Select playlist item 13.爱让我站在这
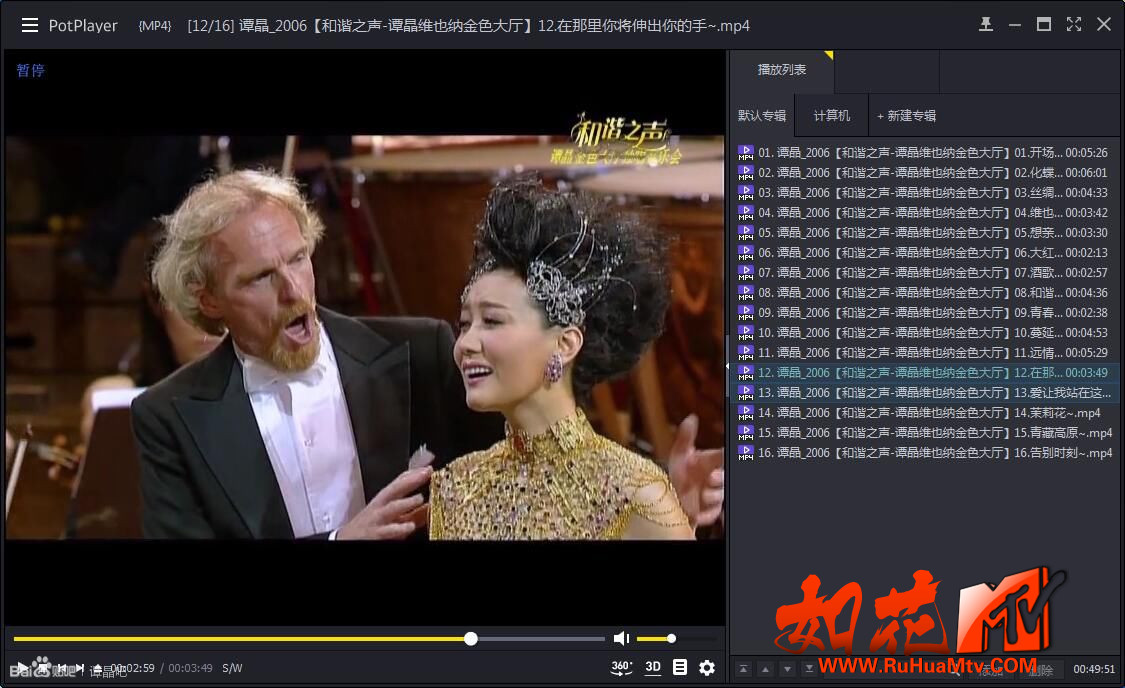 [925, 393]
